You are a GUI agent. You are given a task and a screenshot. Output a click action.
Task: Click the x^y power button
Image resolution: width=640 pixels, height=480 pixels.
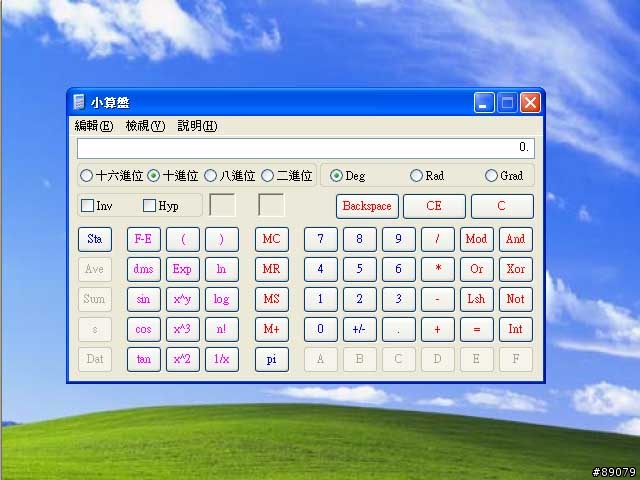[183, 299]
